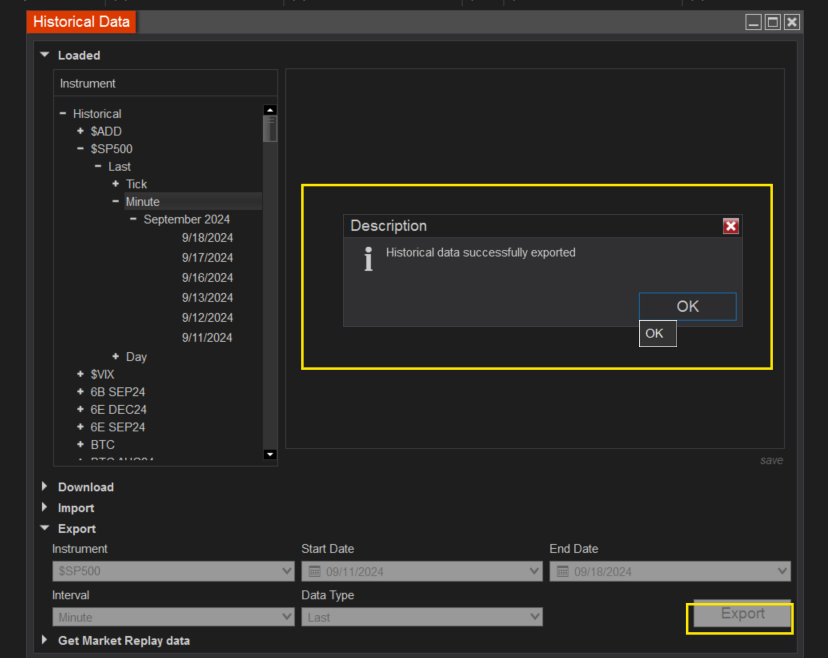Click the instrument tree scroll-down arrow
828x658 pixels.
point(270,454)
